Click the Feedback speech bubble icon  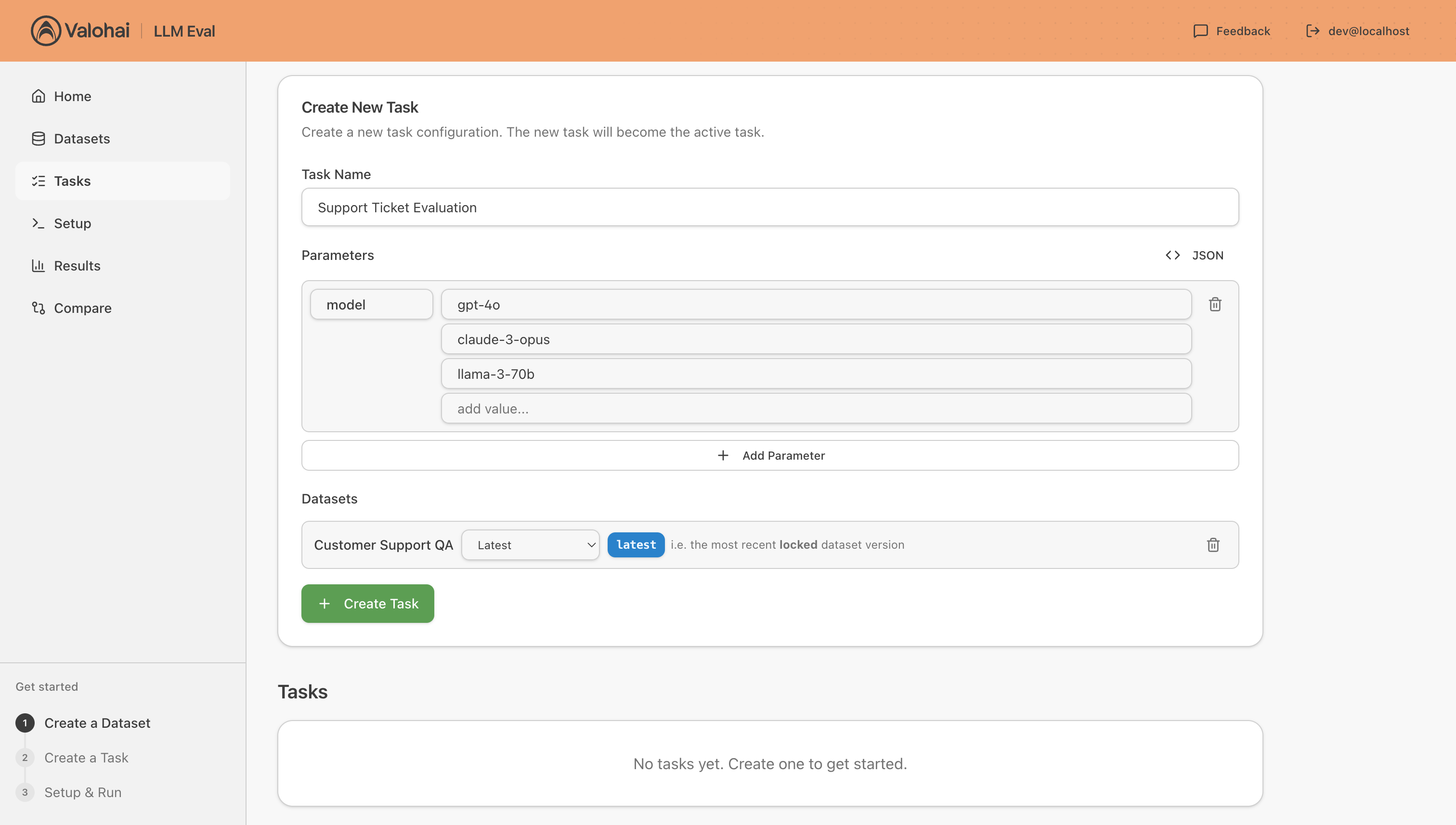(1200, 31)
